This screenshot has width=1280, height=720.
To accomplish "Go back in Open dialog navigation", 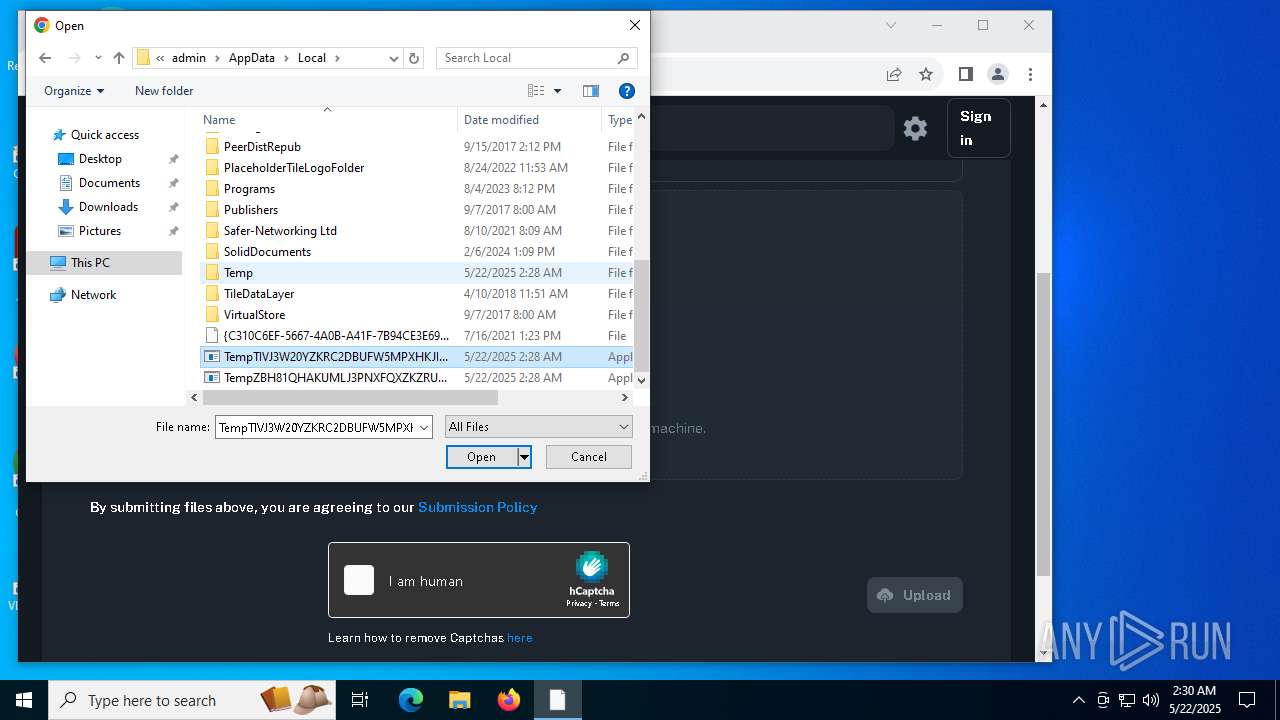I will tap(45, 58).
